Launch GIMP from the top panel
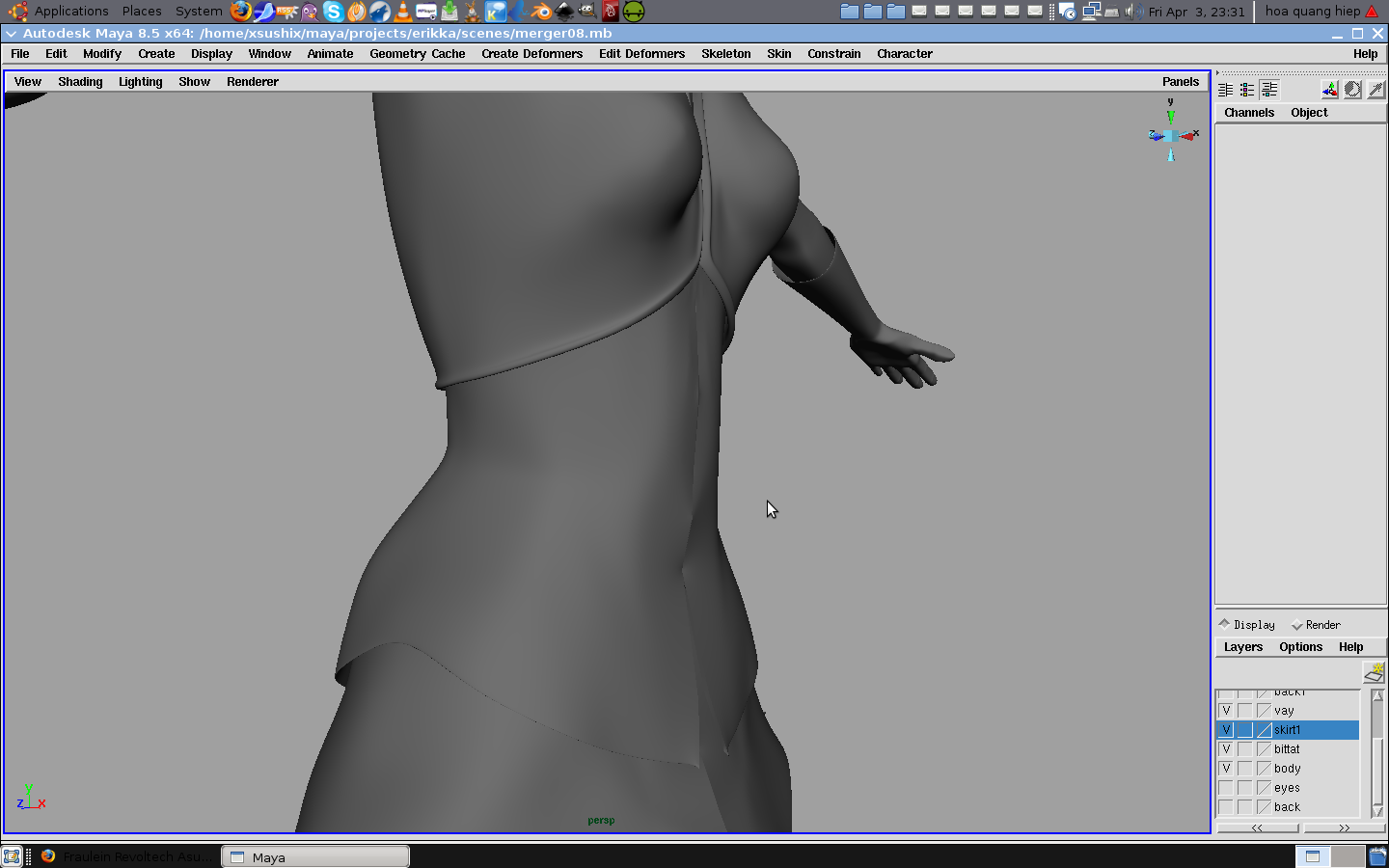Screen dimensions: 1389x868 (x=587, y=12)
